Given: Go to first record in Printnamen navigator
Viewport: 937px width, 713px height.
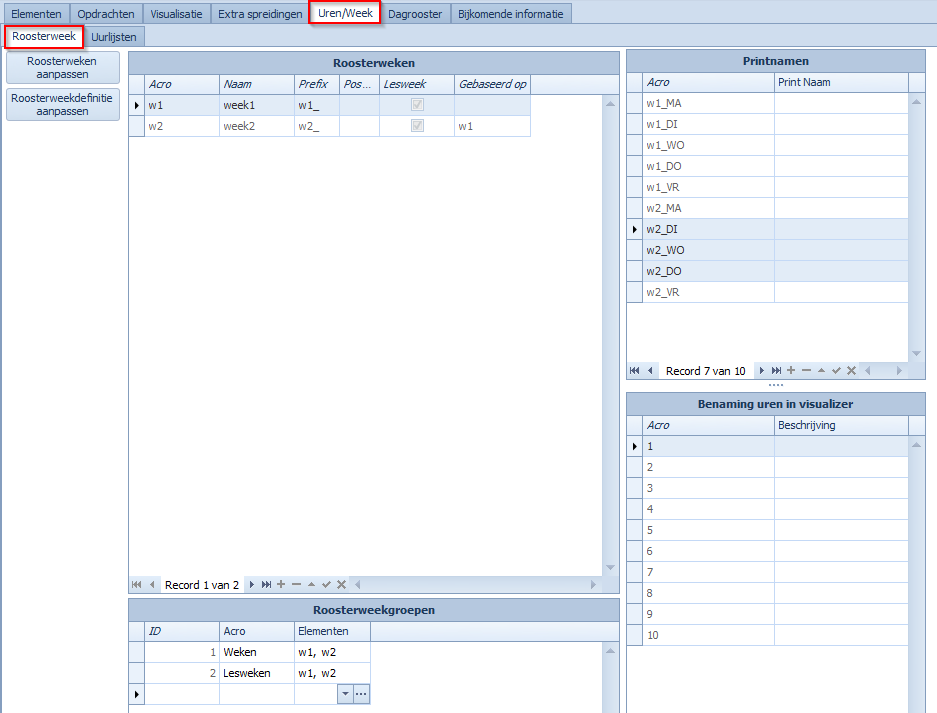Looking at the screenshot, I should point(635,371).
